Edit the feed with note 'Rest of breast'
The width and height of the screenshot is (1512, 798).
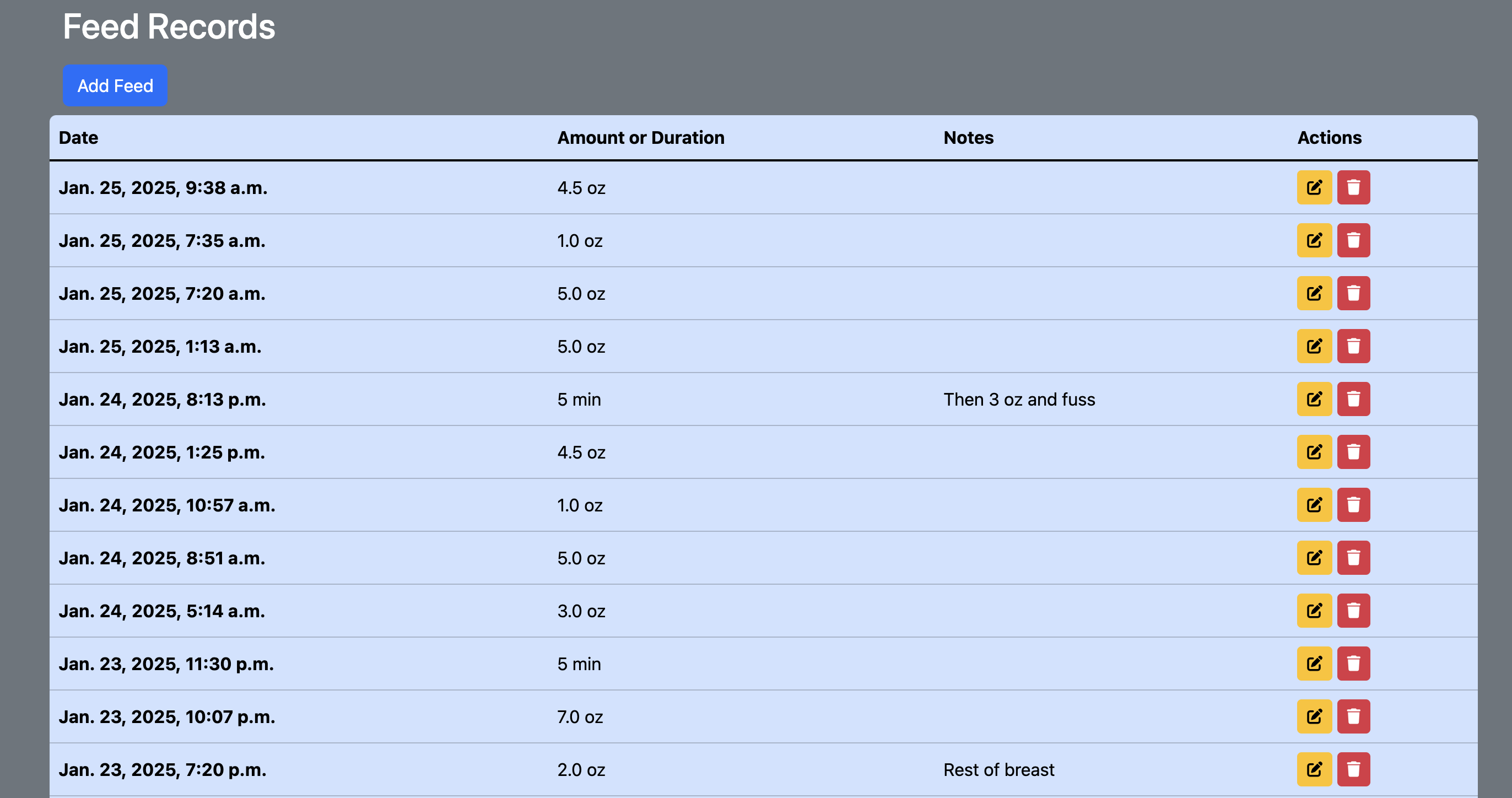point(1314,769)
